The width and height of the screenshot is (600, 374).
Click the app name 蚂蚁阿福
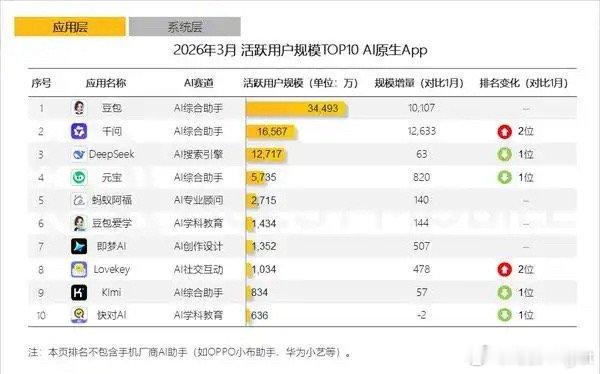pyautogui.click(x=112, y=200)
